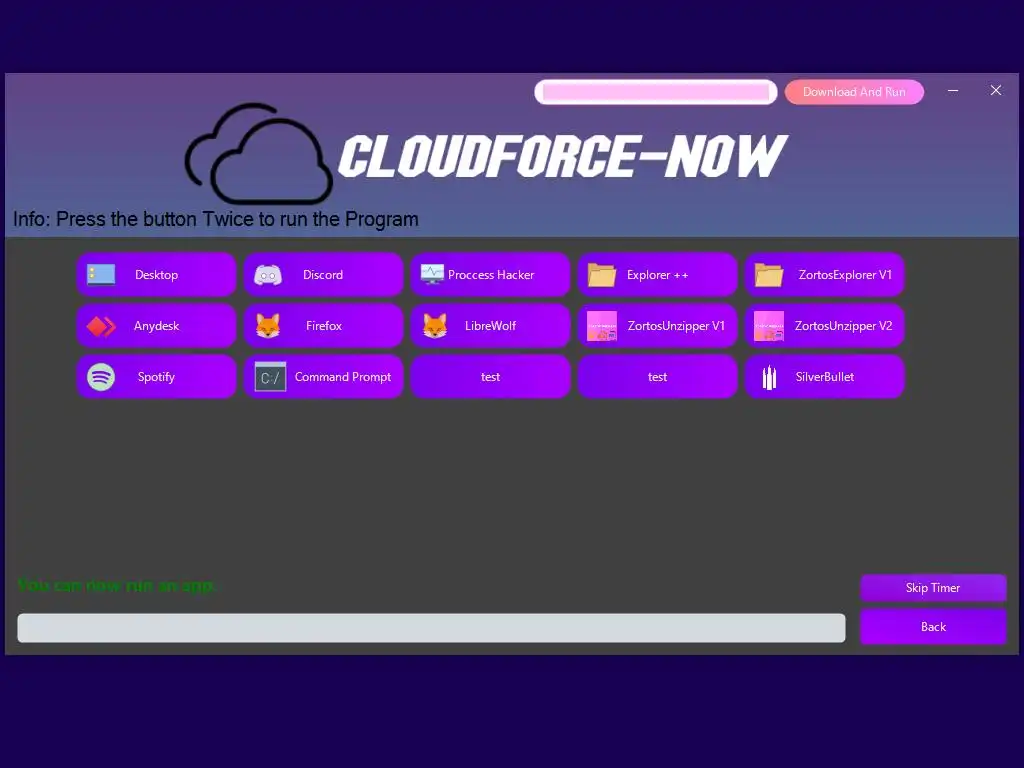Click the ZortosExplorer V1 folder icon
This screenshot has height=768, width=1024.
coord(769,275)
